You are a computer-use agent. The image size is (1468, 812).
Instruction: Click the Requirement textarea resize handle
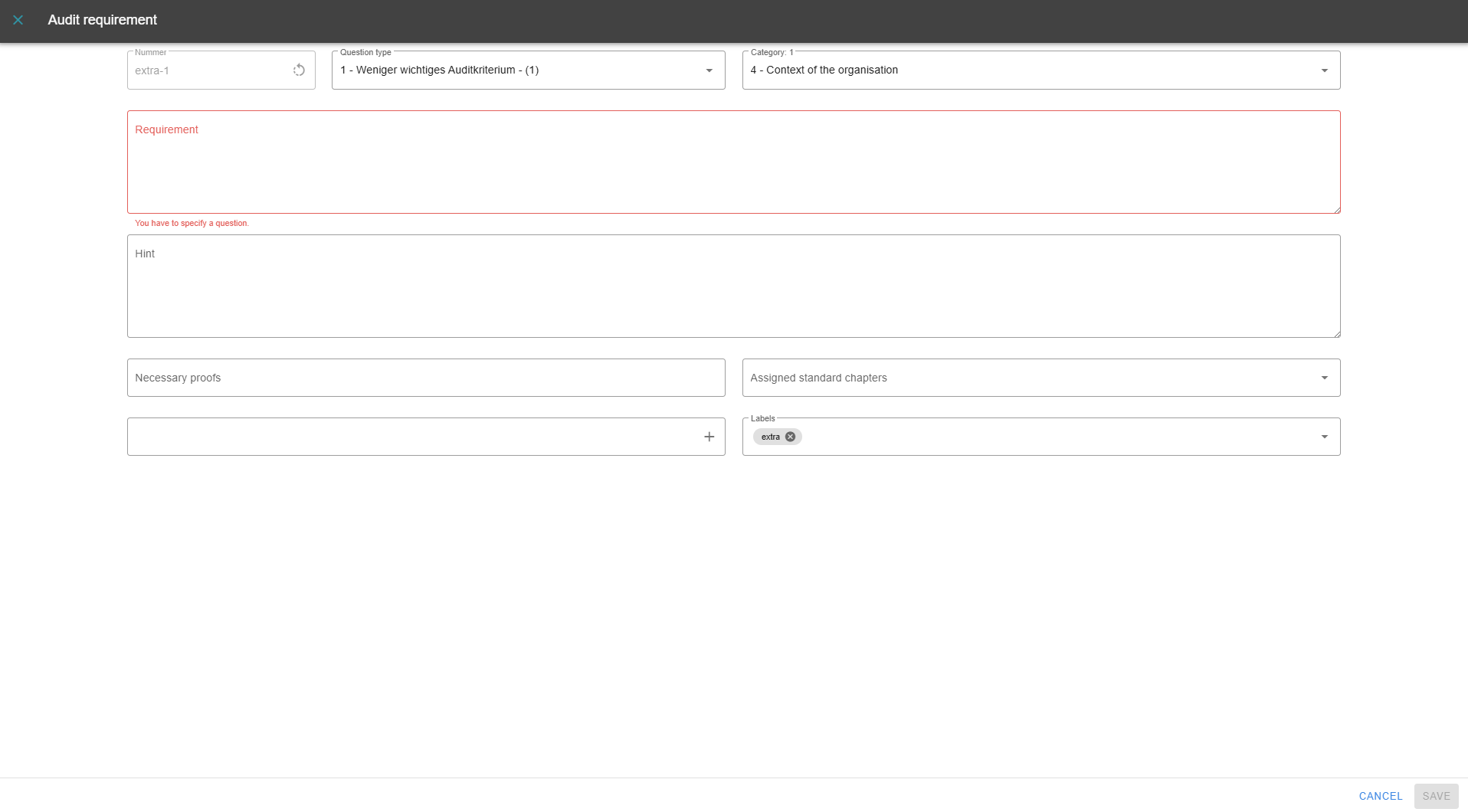pyautogui.click(x=1336, y=209)
